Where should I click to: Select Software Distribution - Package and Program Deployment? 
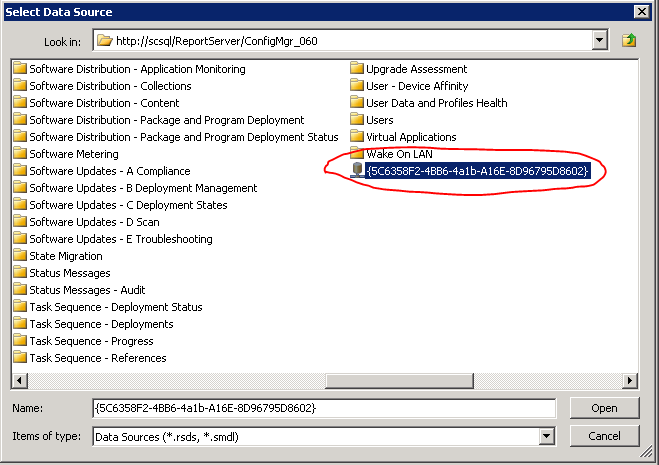coord(166,120)
